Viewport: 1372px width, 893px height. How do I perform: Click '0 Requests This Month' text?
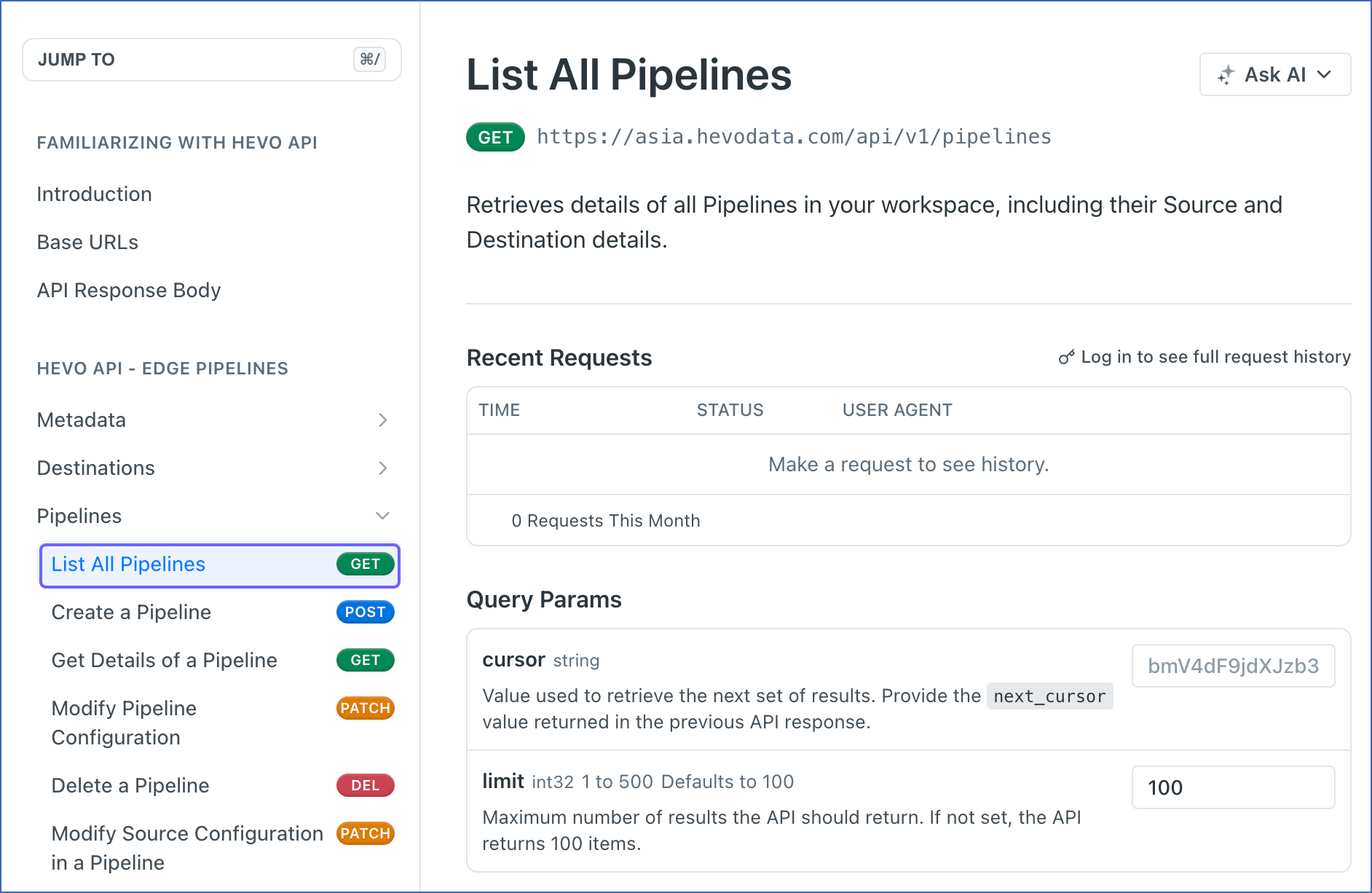tap(606, 521)
